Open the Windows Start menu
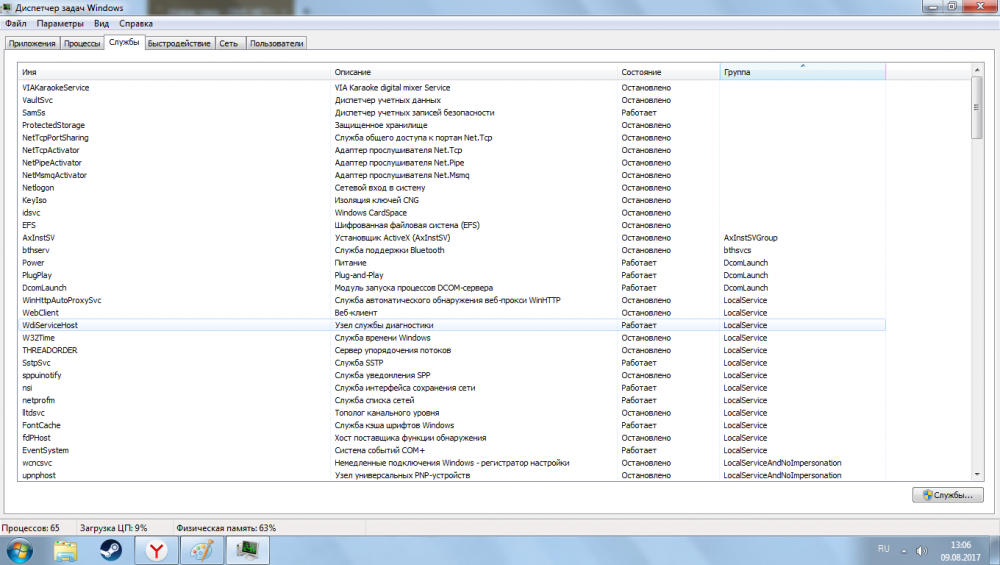The height and width of the screenshot is (565, 1000). [19, 550]
